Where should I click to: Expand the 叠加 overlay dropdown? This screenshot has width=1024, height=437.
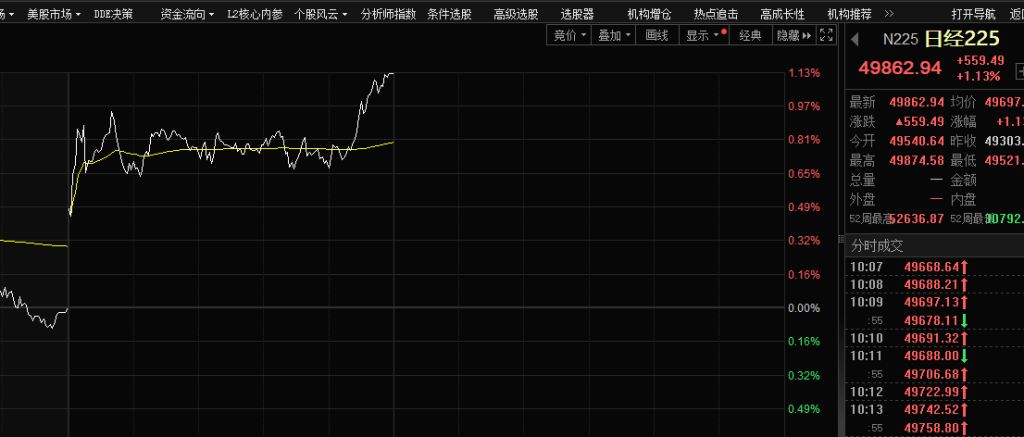[x=615, y=35]
